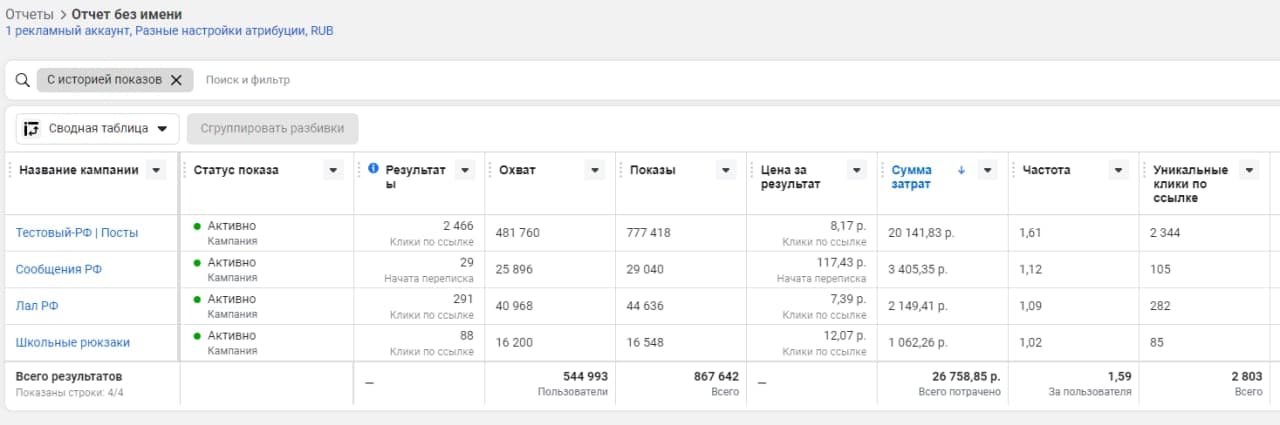Open the Сводная таблица dropdown
The width and height of the screenshot is (1280, 425).
point(162,128)
